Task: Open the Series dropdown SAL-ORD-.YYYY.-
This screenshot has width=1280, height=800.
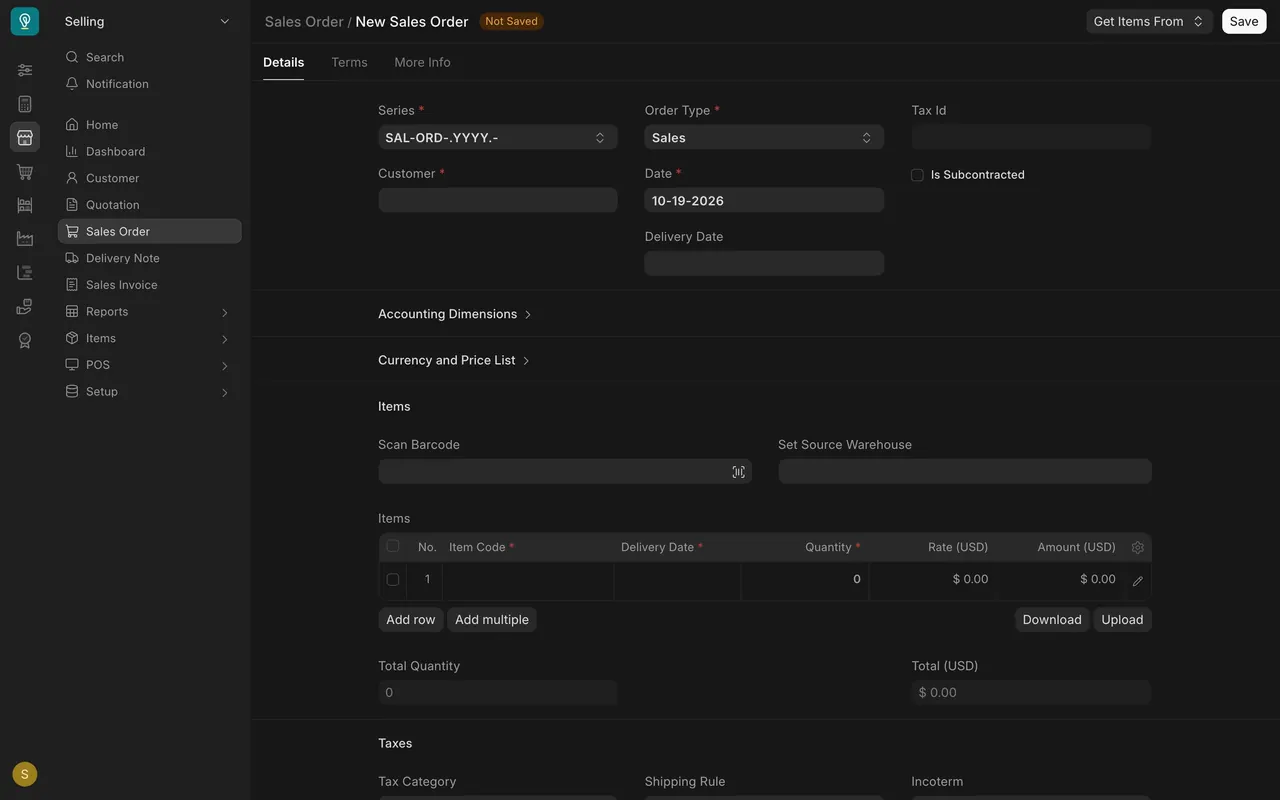Action: [x=498, y=138]
